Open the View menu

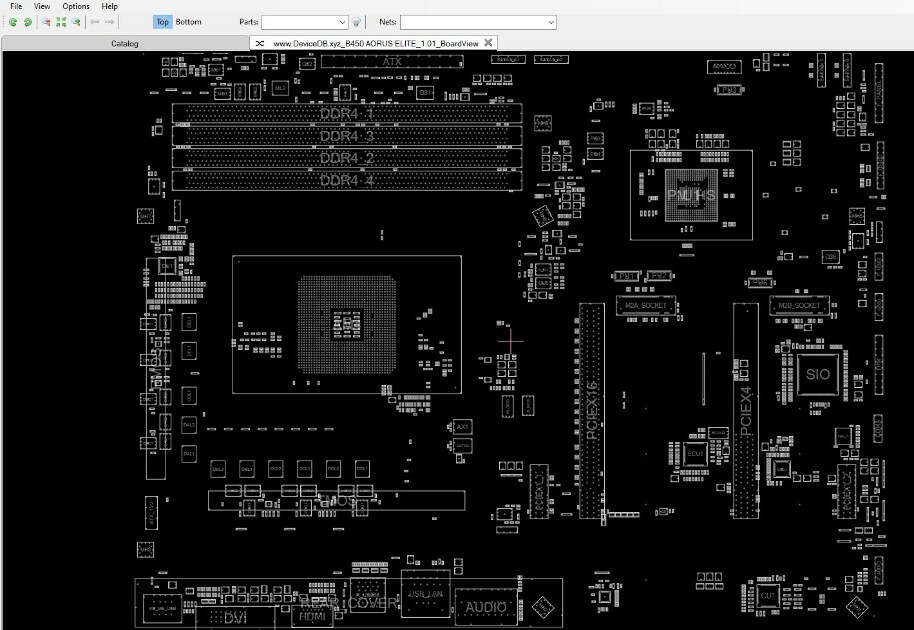(x=42, y=6)
